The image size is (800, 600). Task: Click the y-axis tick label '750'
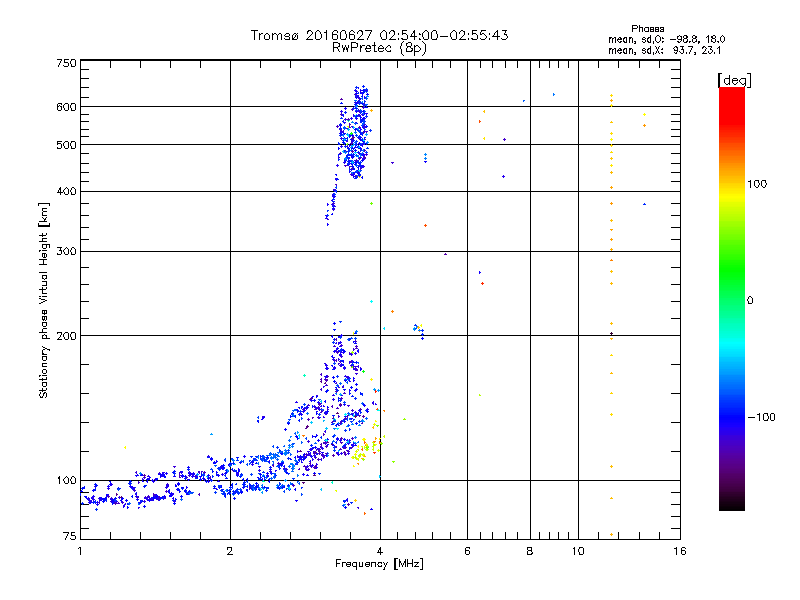pyautogui.click(x=66, y=63)
